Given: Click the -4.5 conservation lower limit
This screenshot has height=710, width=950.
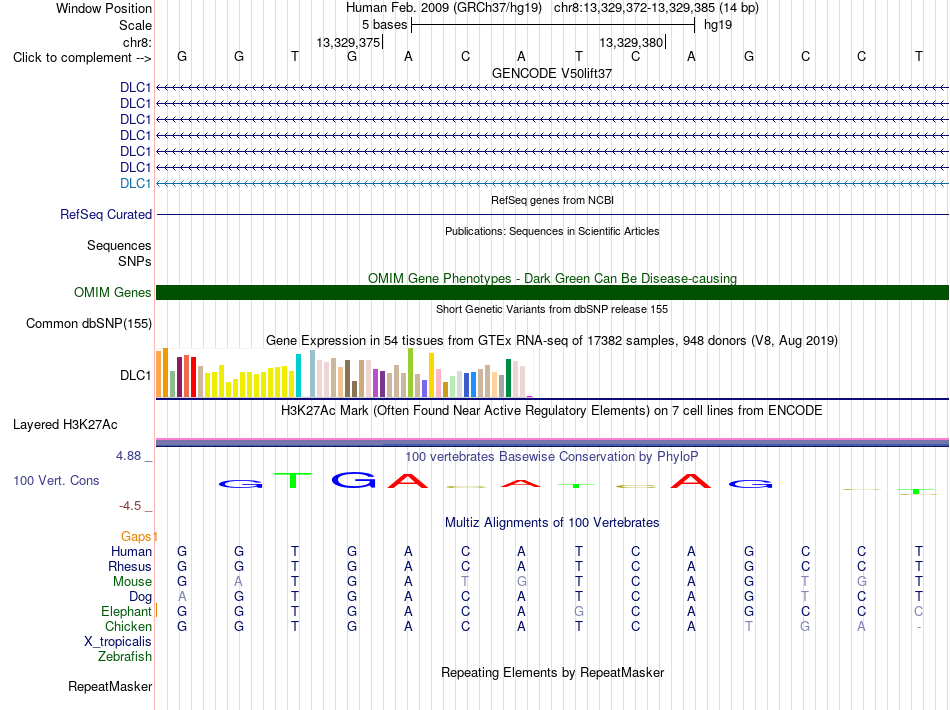Looking at the screenshot, I should coord(130,506).
